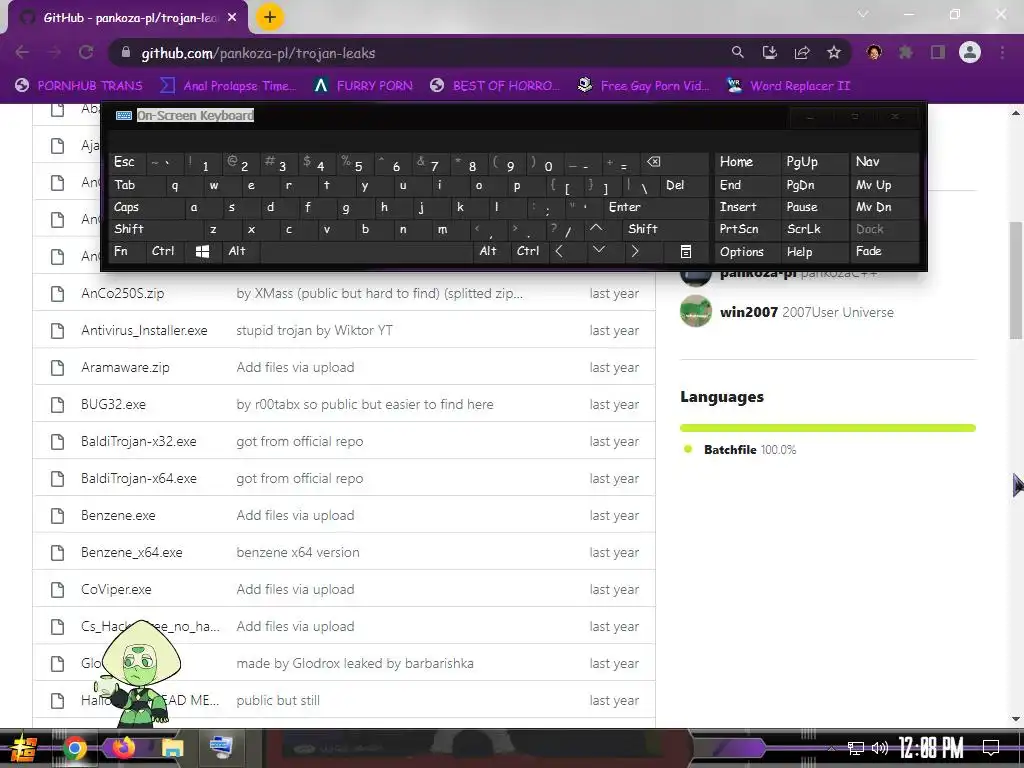Click the file icon beside Benzene.exe

coord(57,516)
